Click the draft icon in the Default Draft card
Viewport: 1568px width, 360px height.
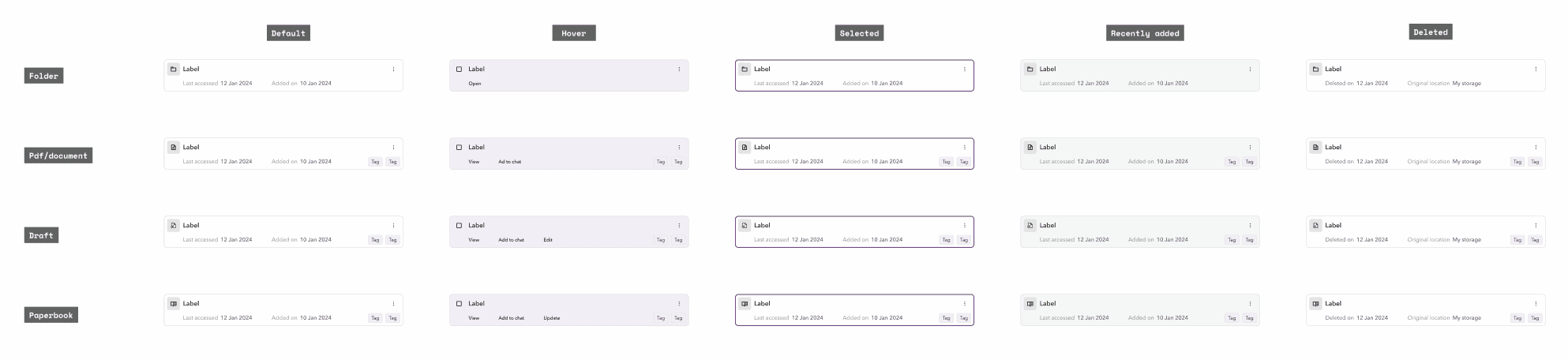point(174,226)
